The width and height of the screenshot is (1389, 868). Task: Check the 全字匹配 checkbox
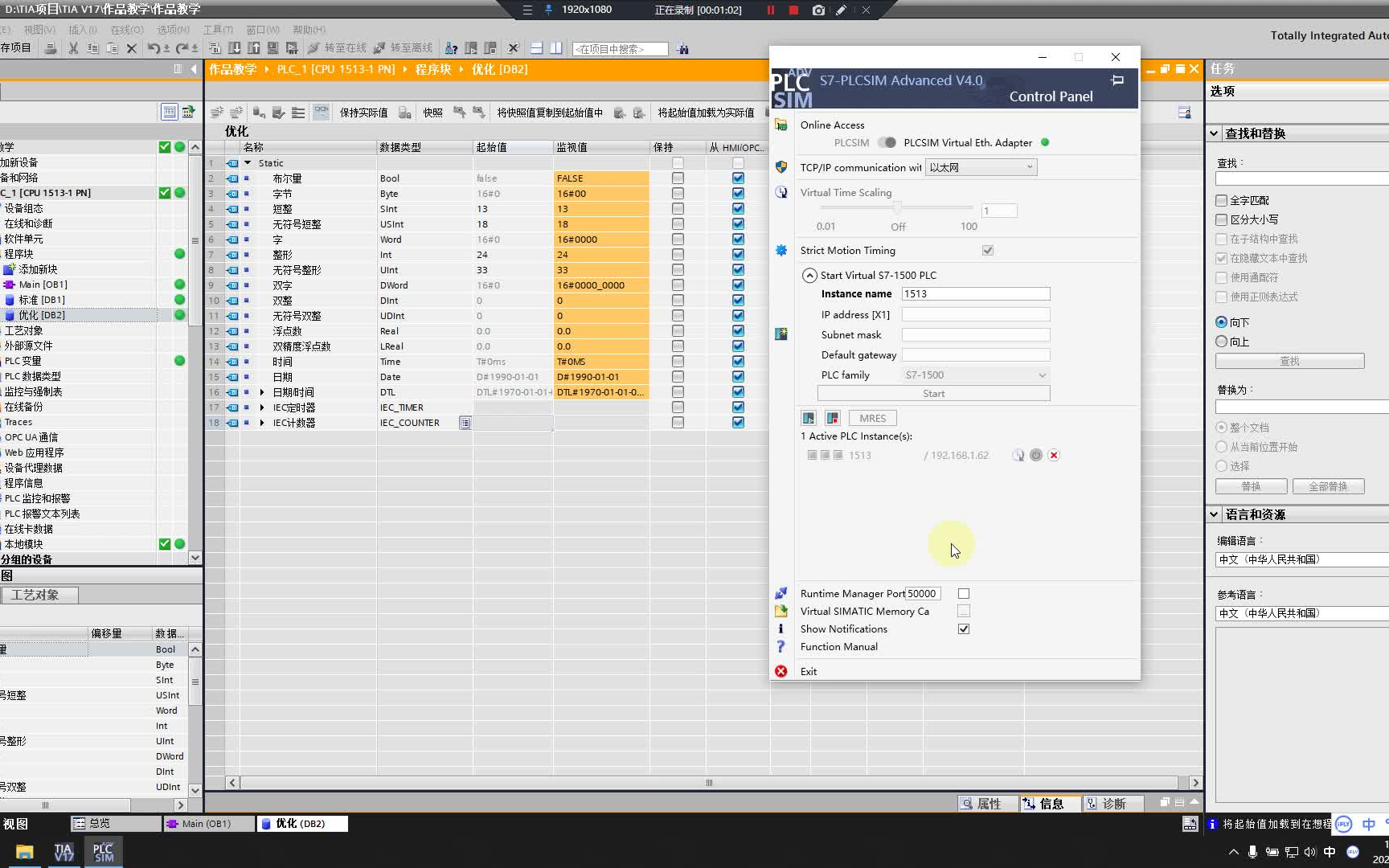click(1222, 200)
